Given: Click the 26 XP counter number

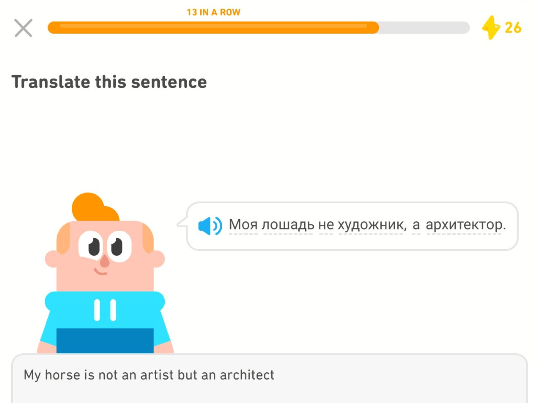Looking at the screenshot, I should coord(513,28).
